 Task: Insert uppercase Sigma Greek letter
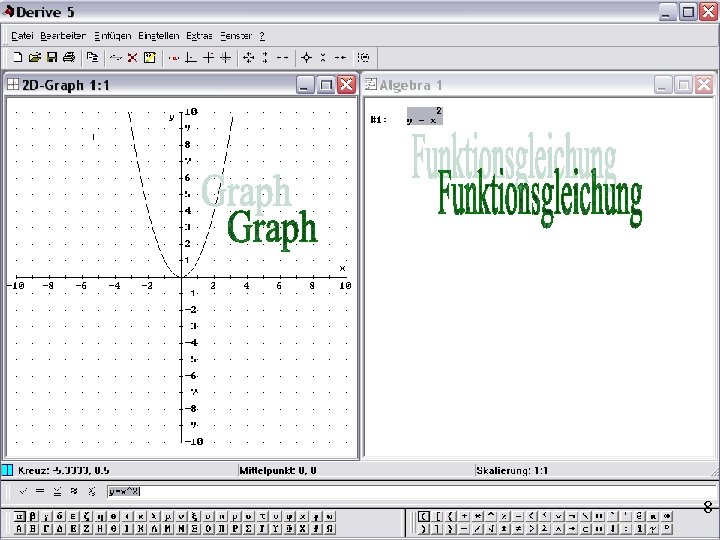click(x=248, y=529)
